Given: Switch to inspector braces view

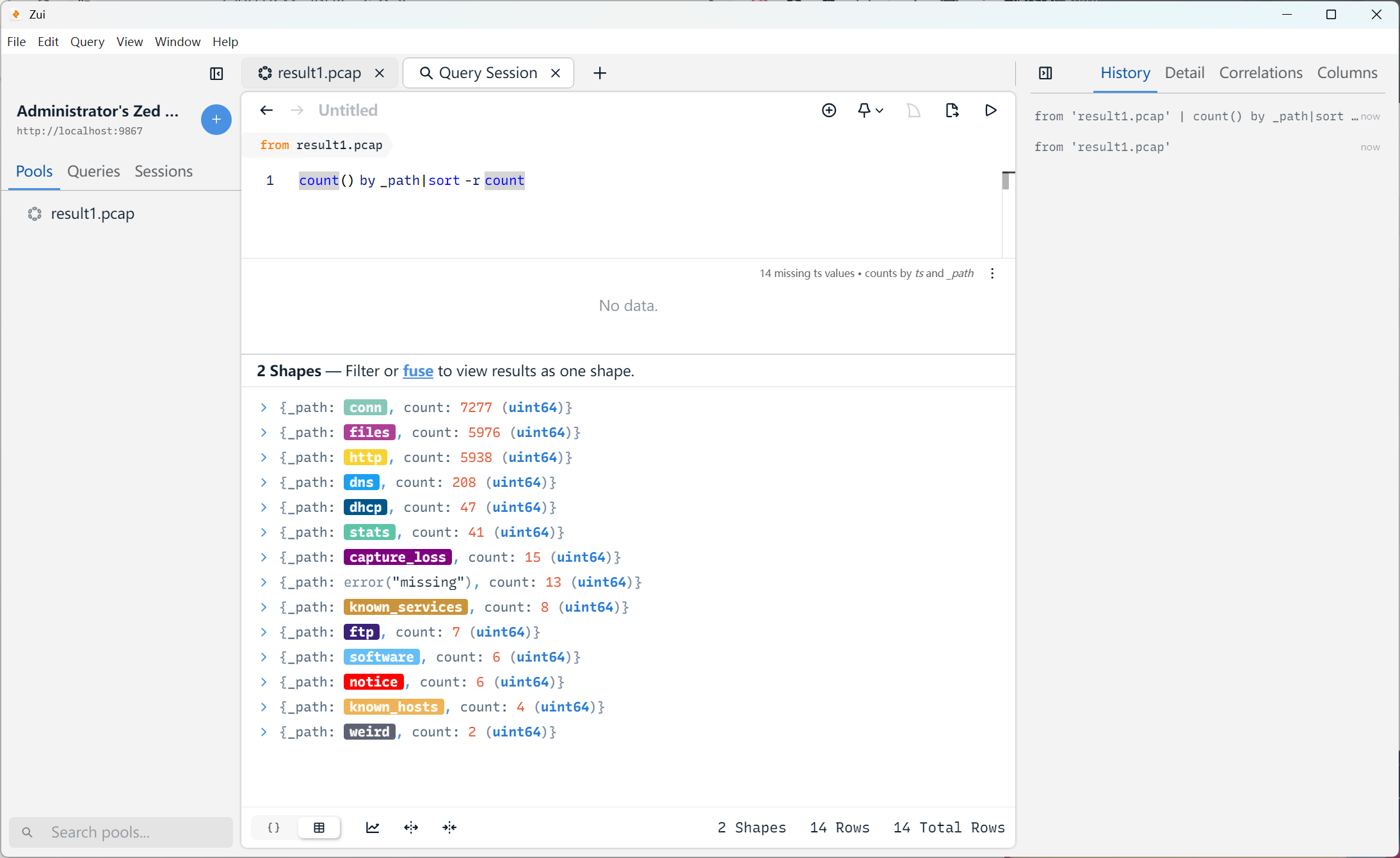Looking at the screenshot, I should tap(274, 827).
